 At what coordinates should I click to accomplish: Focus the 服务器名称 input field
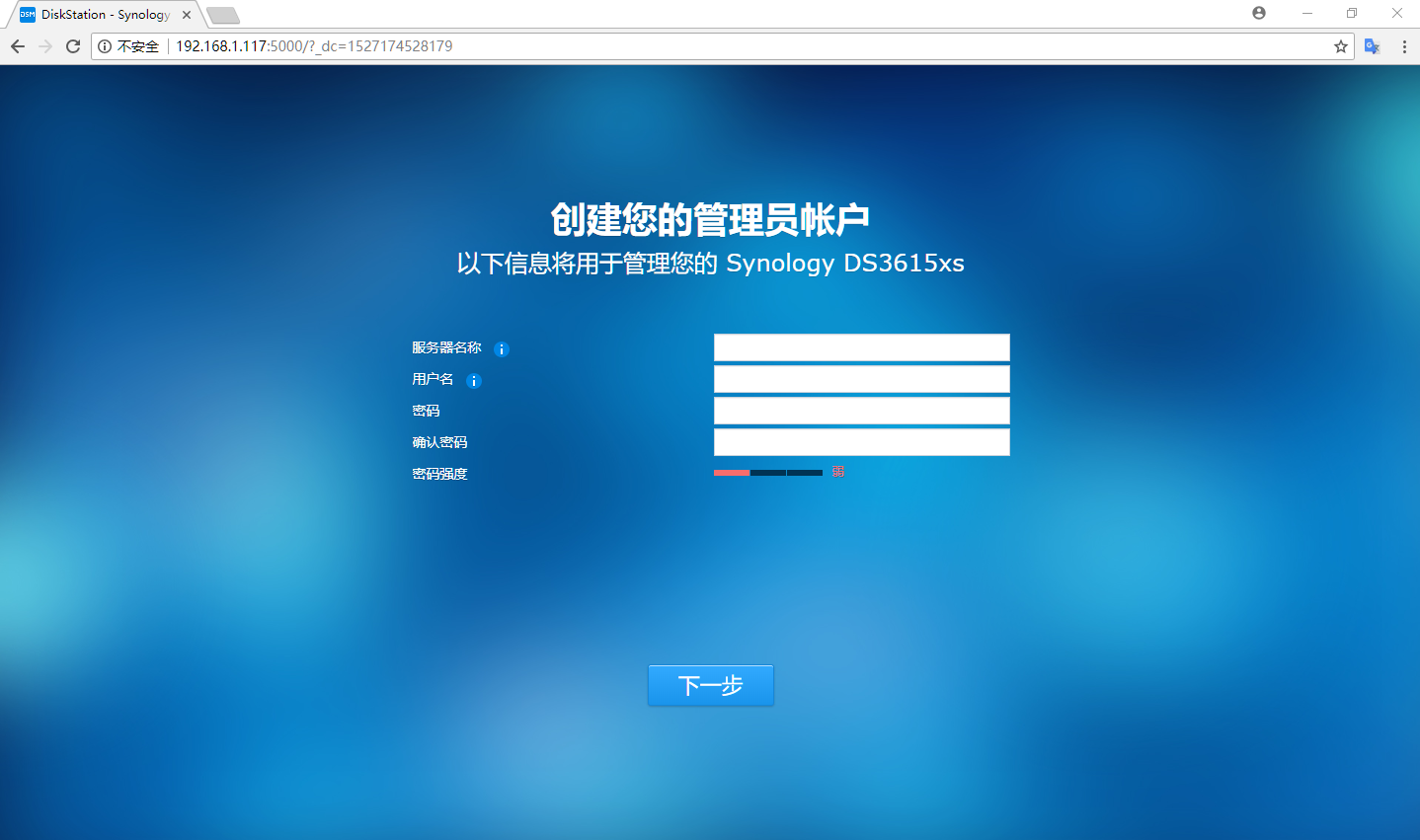click(862, 347)
